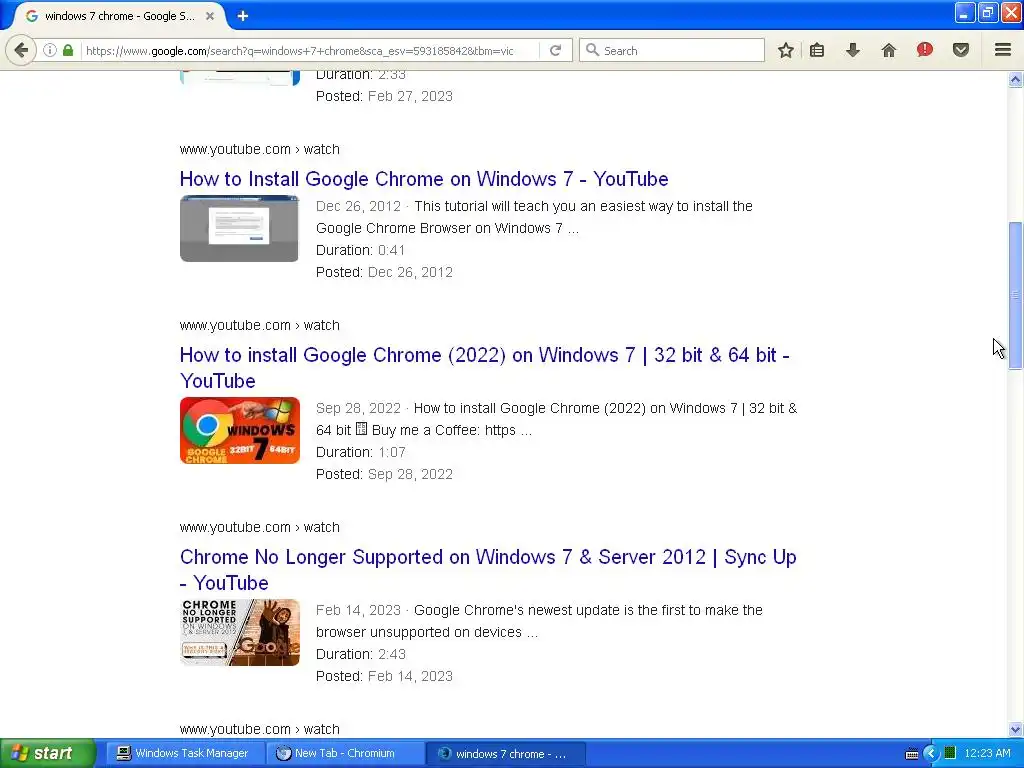This screenshot has width=1024, height=768.
Task: Open 'How to Install Google Chrome on Windows 7 - YouTube'
Action: point(424,179)
